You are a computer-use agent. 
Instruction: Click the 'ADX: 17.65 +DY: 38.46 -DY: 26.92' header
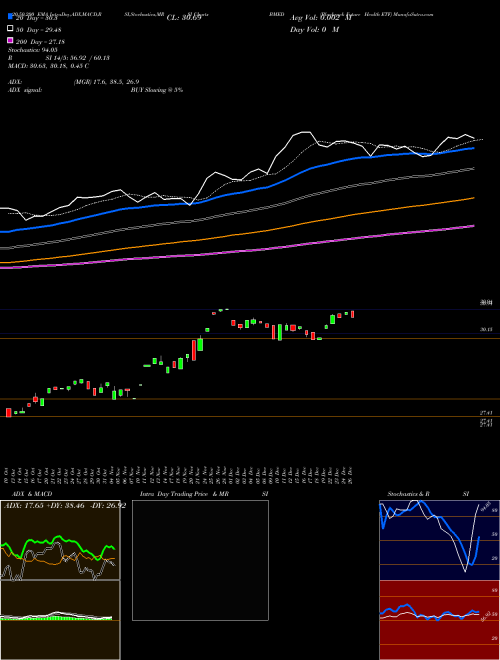pyautogui.click(x=65, y=506)
